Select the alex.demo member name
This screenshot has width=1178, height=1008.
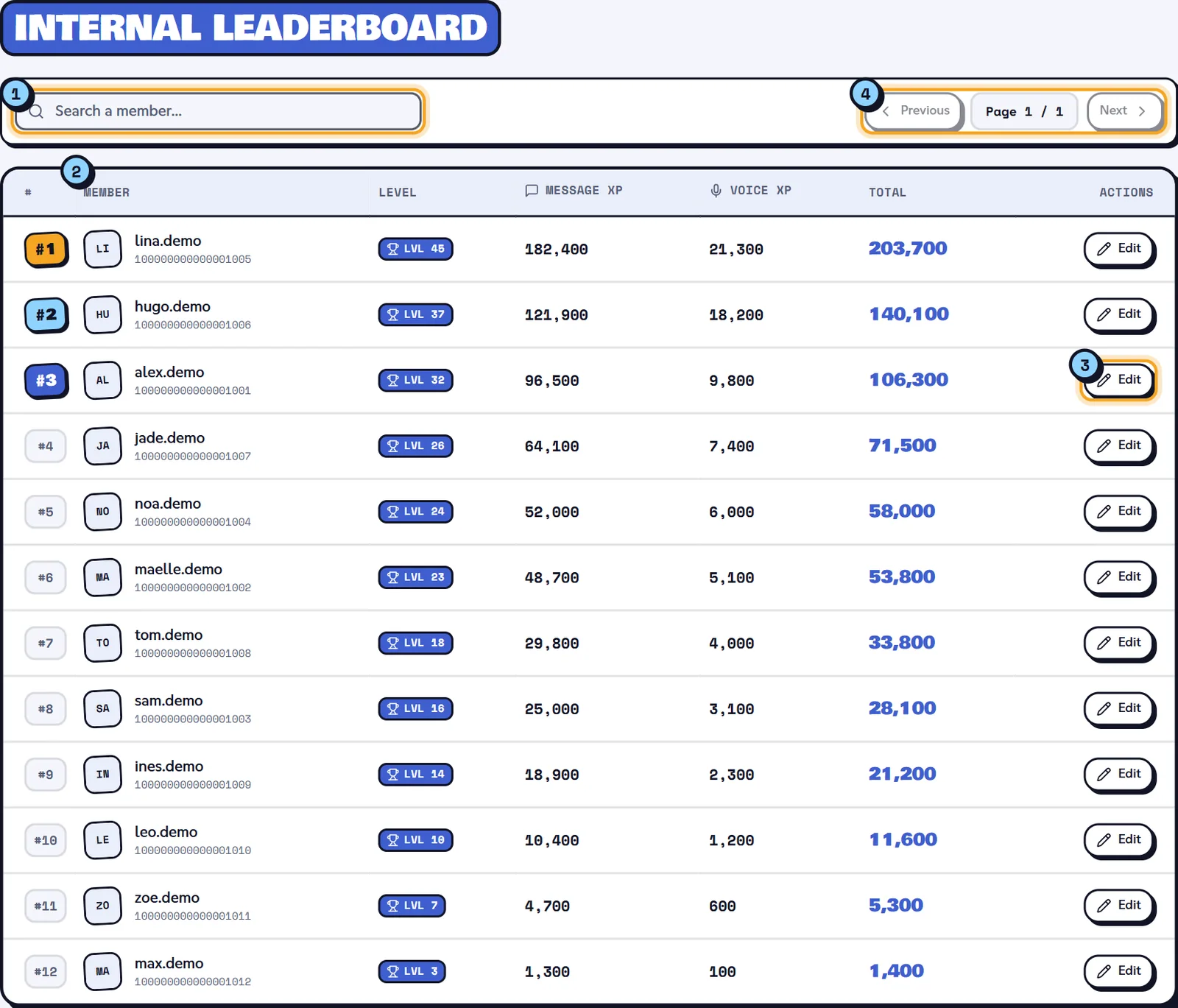click(x=169, y=373)
